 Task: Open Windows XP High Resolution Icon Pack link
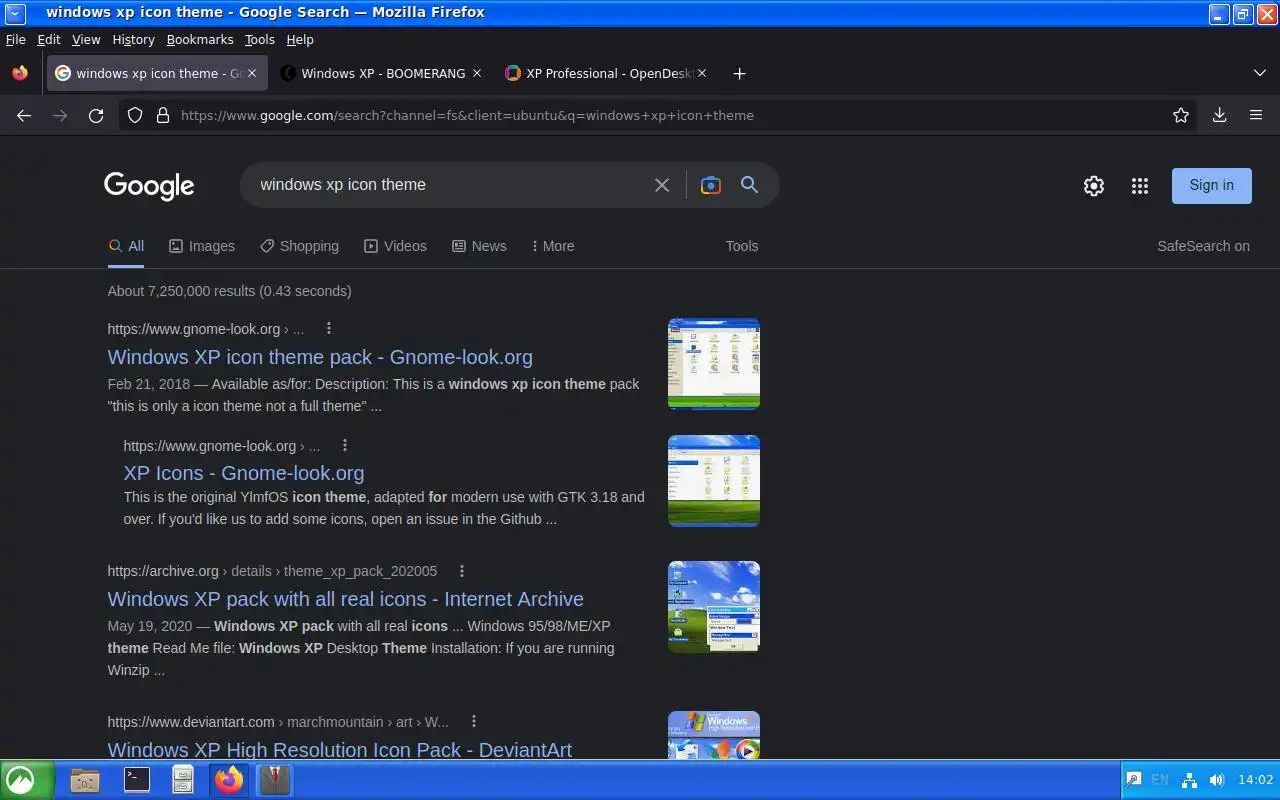pyautogui.click(x=340, y=749)
